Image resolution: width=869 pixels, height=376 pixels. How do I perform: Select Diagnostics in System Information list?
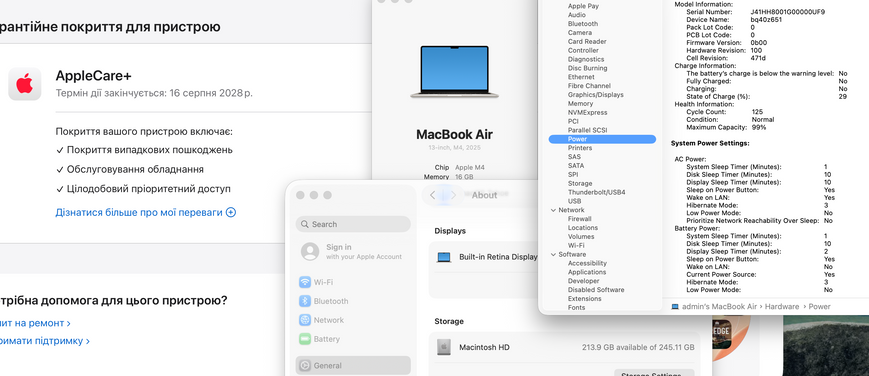click(x=586, y=59)
